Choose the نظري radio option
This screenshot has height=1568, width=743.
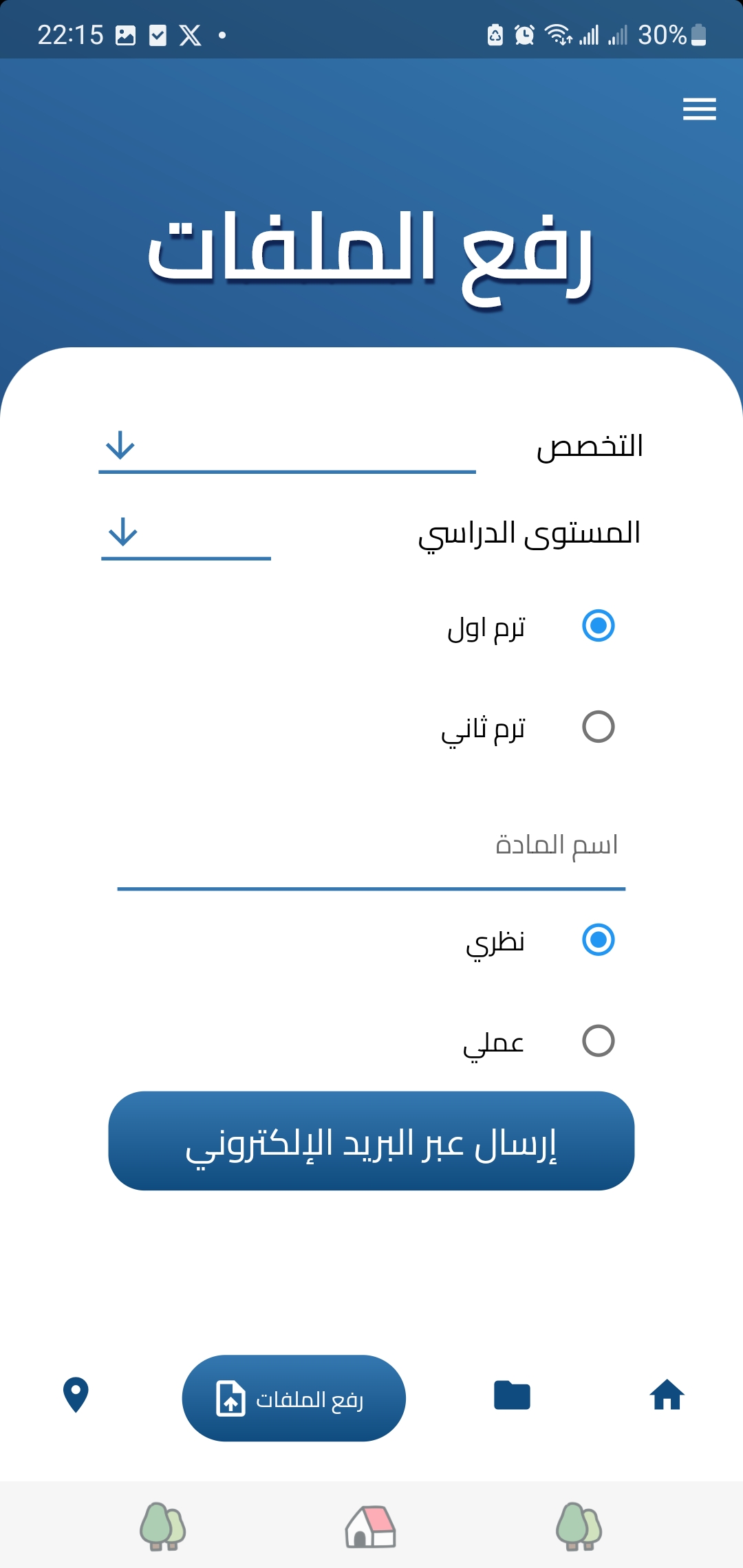click(598, 940)
